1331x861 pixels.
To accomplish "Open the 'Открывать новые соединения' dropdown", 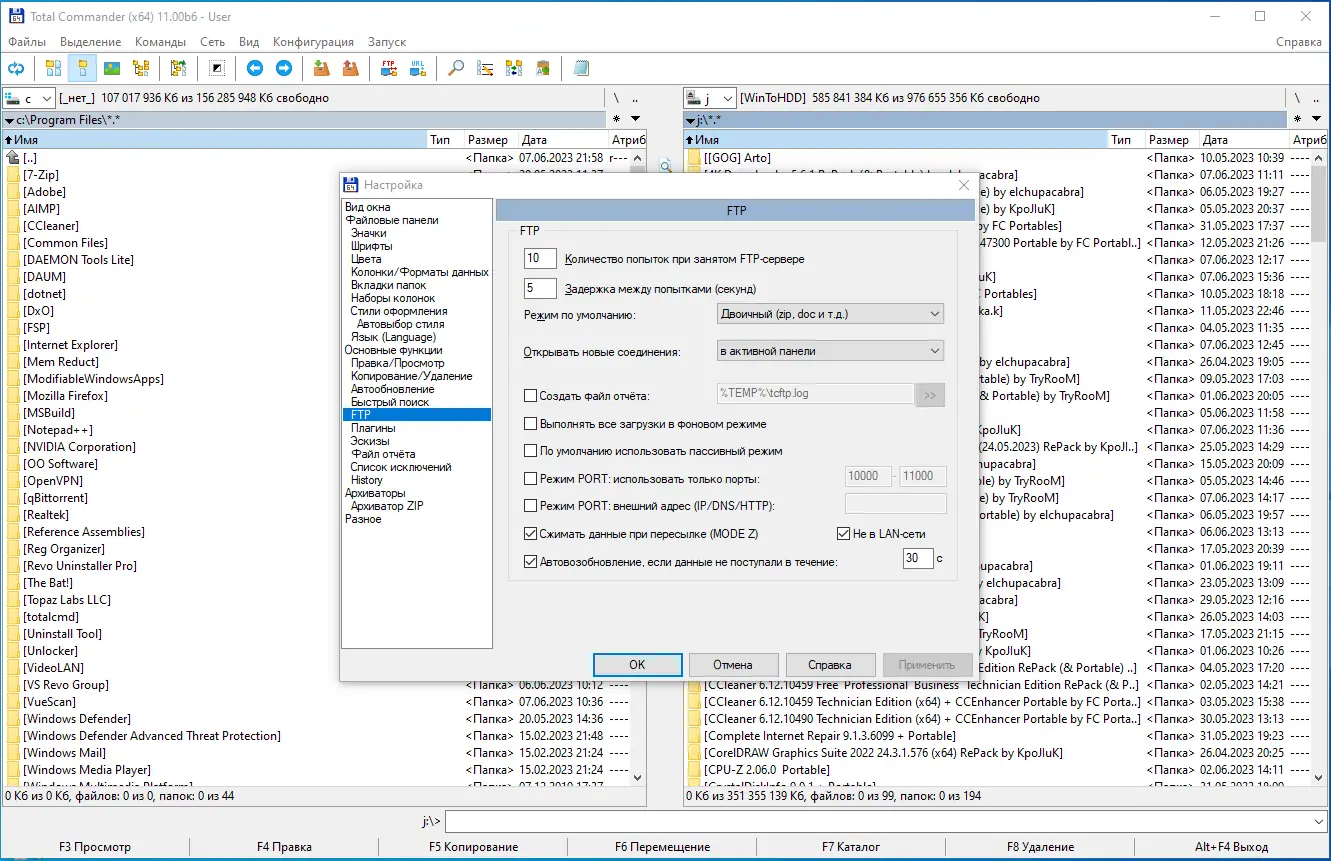I will 830,351.
